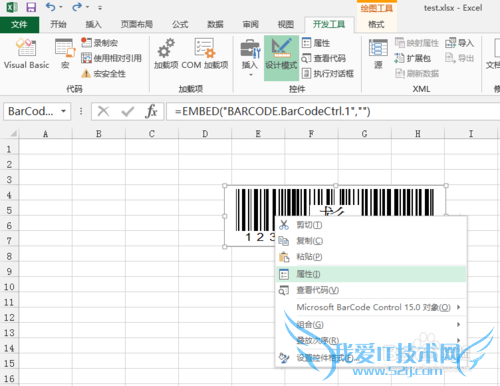This screenshot has height=386, width=500.
Task: Switch to Insert (插入) ribbon tab
Action: pos(93,24)
